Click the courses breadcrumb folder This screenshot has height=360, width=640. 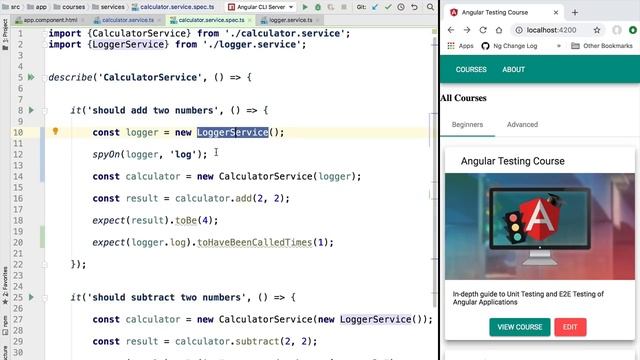(x=69, y=7)
